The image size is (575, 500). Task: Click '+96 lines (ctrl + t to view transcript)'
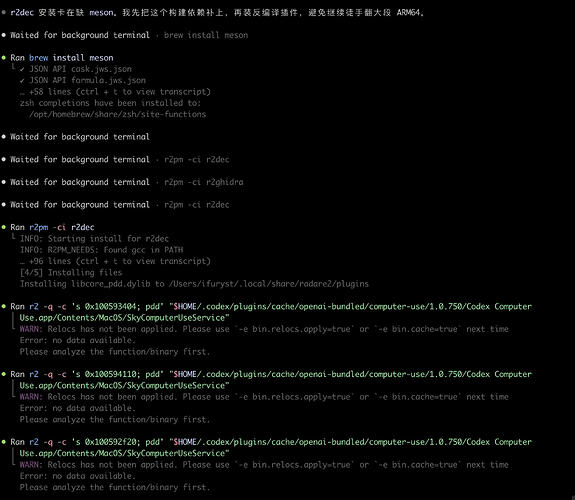(x=120, y=261)
